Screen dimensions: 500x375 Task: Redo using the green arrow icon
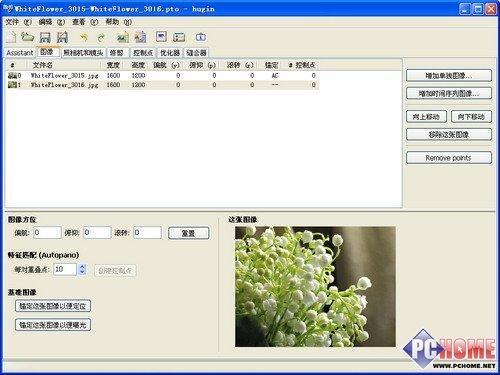click(101, 37)
